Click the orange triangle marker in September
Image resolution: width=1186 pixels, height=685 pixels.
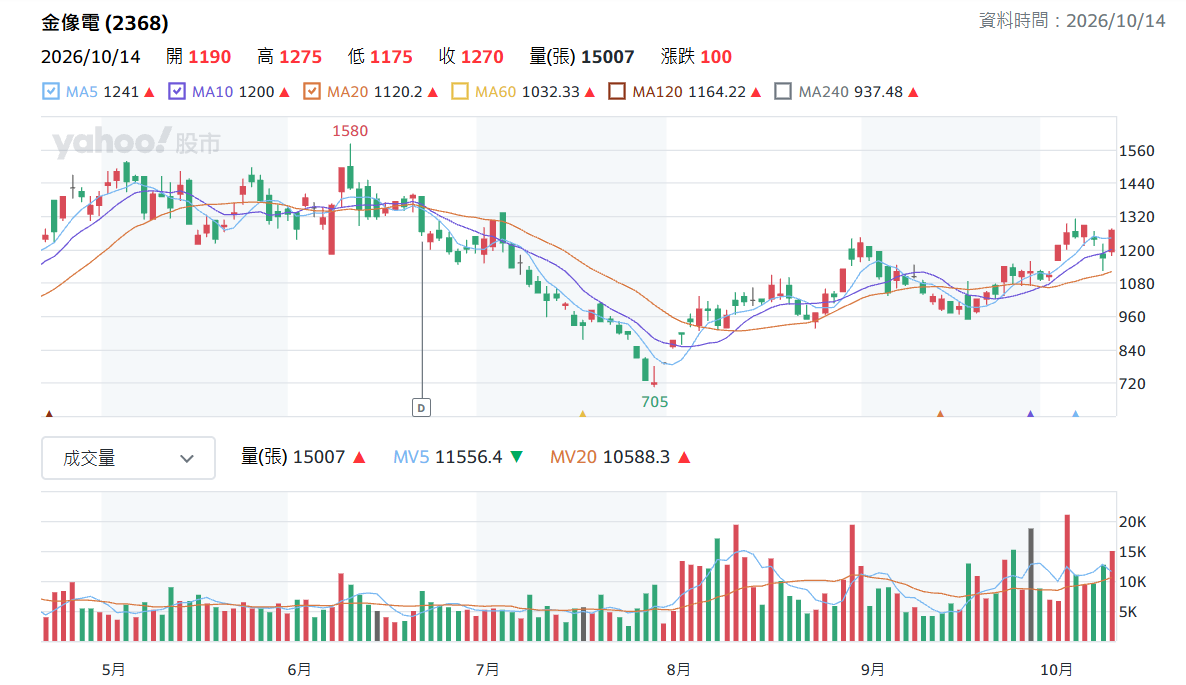940,414
